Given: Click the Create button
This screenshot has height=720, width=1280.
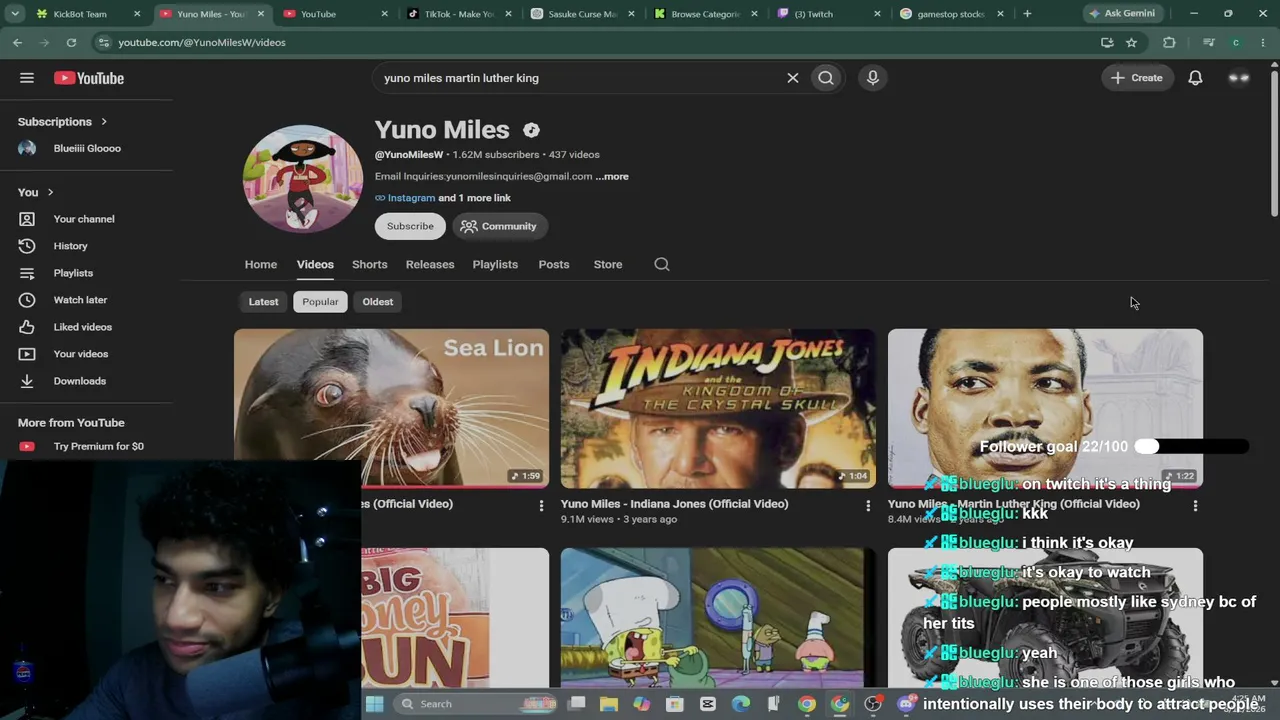Looking at the screenshot, I should pos(1137,78).
